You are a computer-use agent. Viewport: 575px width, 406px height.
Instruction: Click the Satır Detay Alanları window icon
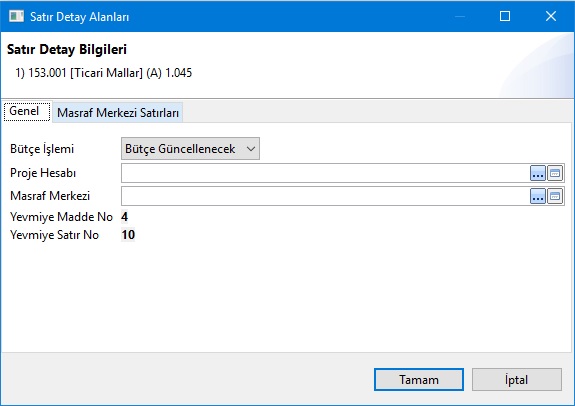16,16
